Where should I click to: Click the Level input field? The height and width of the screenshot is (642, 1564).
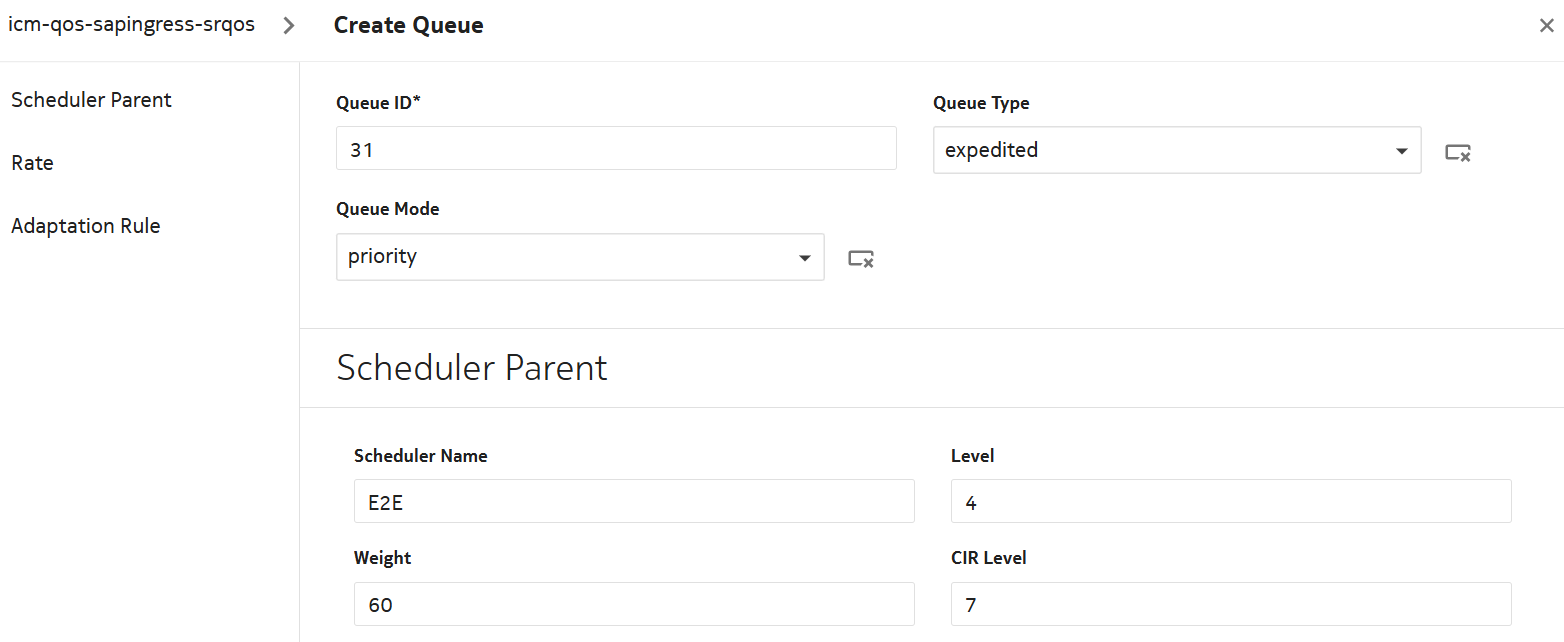pyautogui.click(x=1230, y=502)
